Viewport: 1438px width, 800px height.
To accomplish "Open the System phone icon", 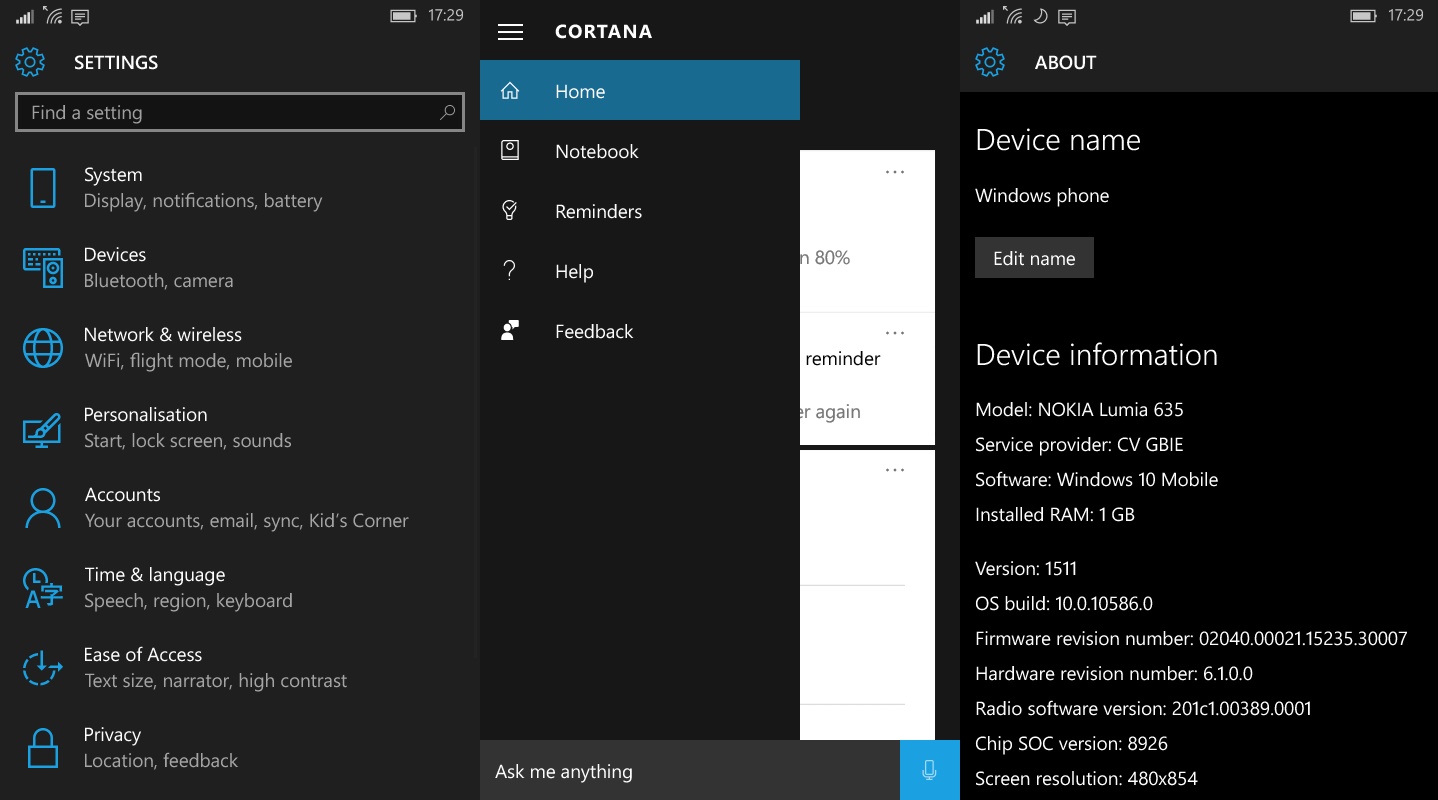I will click(42, 188).
